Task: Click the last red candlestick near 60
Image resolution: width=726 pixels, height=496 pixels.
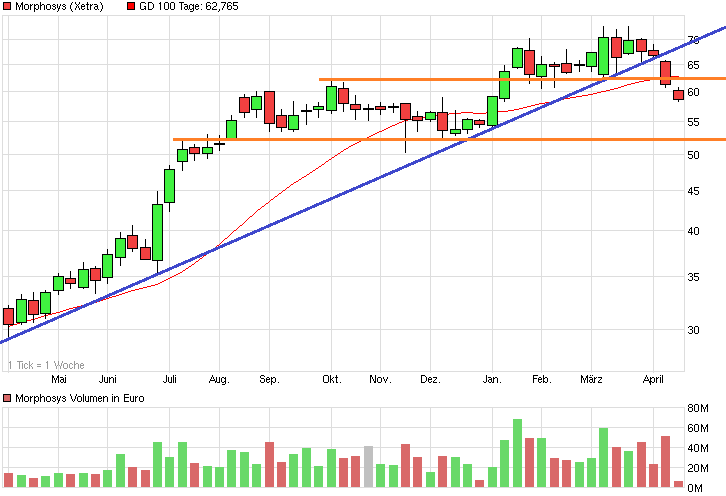Action: pyautogui.click(x=678, y=95)
